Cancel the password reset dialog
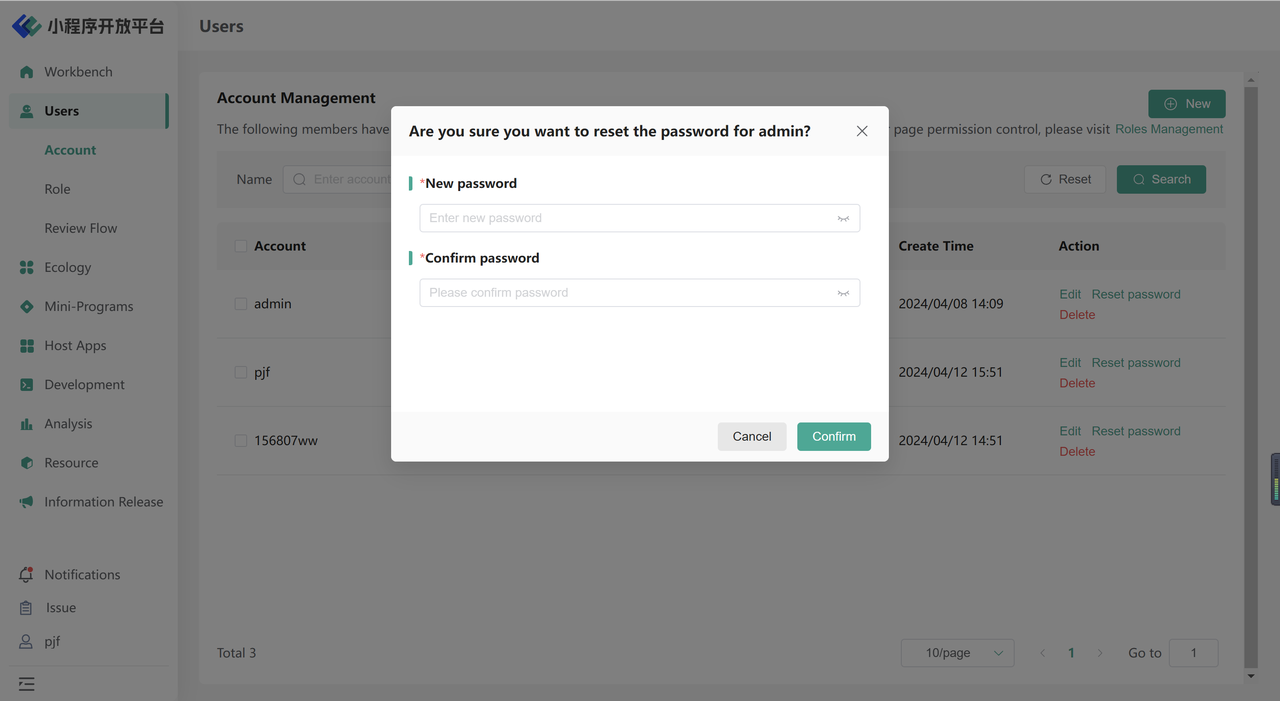This screenshot has width=1280, height=701. pos(752,436)
